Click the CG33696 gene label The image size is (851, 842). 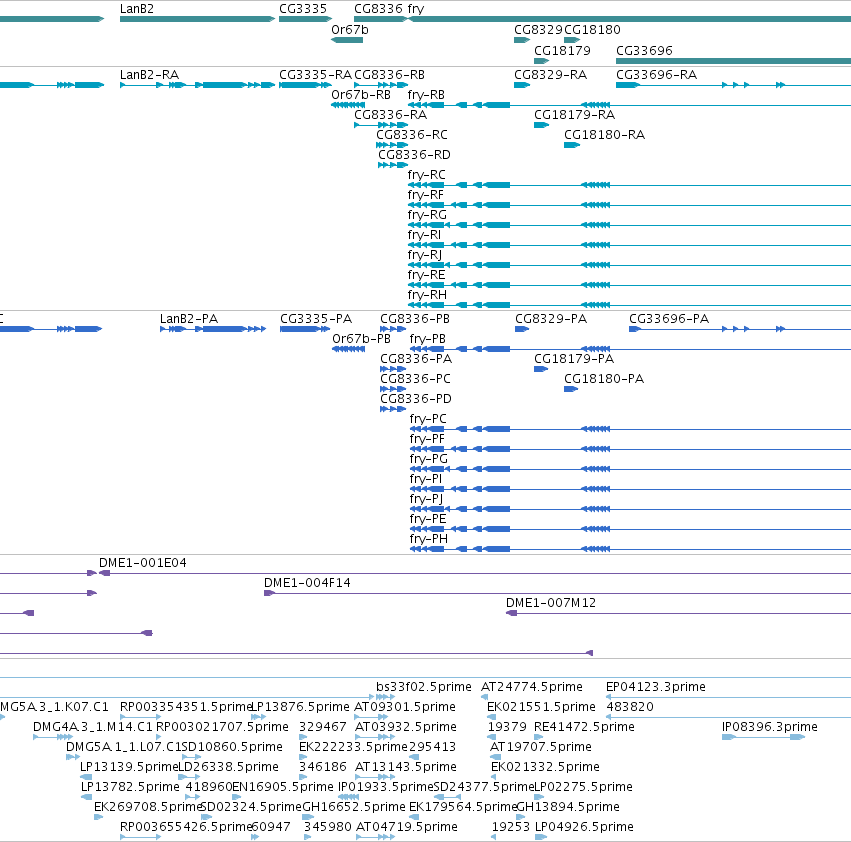click(644, 51)
